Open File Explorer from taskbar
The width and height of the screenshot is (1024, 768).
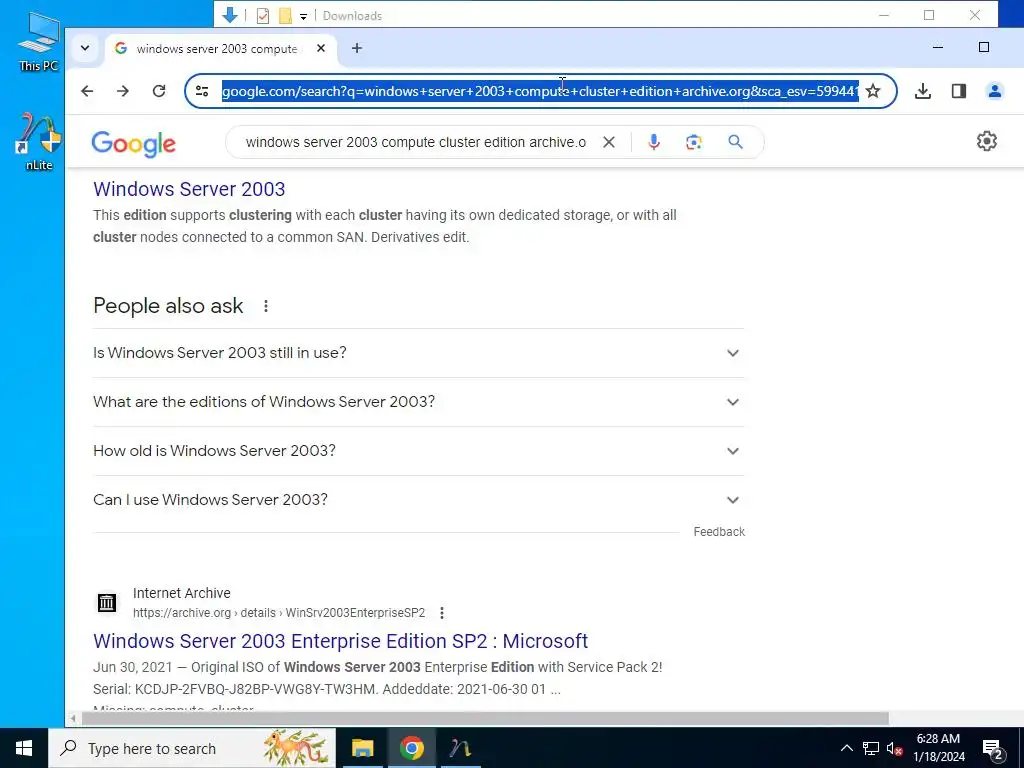pos(362,748)
